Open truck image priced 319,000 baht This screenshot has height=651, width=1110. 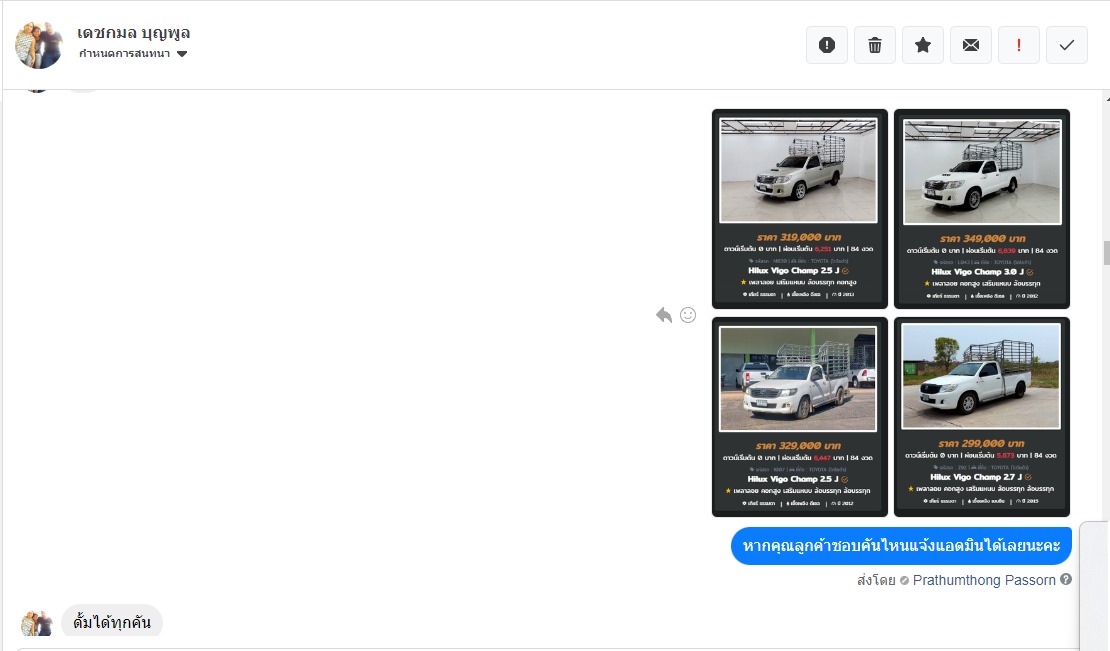coord(799,209)
